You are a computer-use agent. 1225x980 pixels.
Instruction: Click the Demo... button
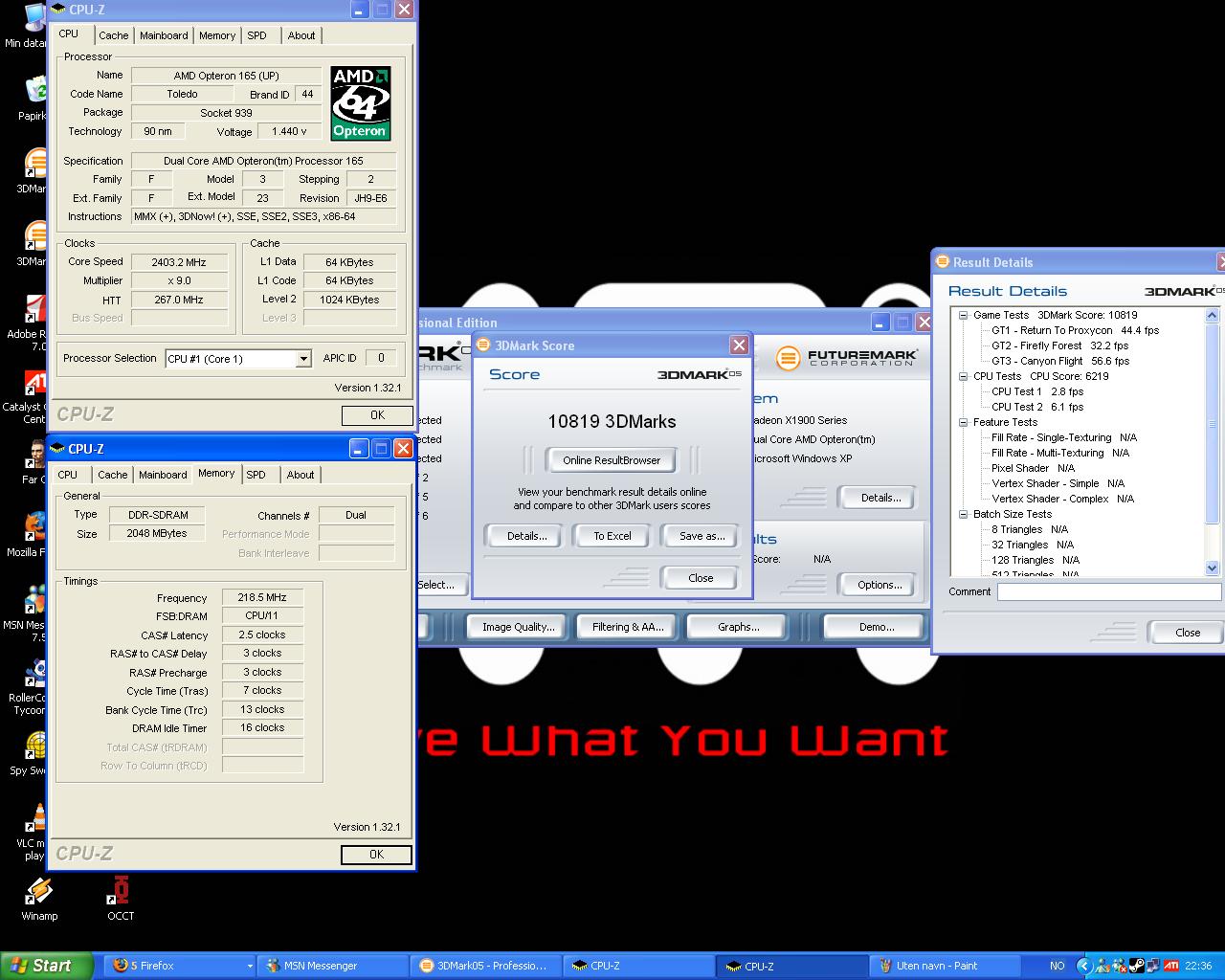point(876,627)
